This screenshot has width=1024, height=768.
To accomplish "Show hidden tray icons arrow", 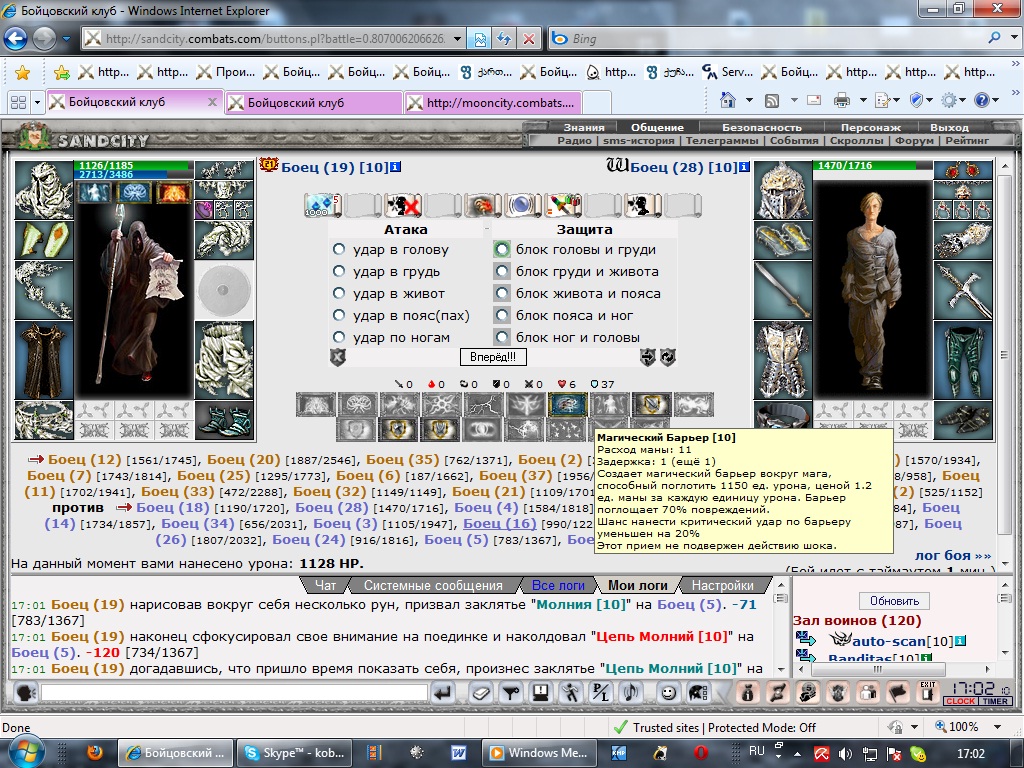I will (797, 753).
